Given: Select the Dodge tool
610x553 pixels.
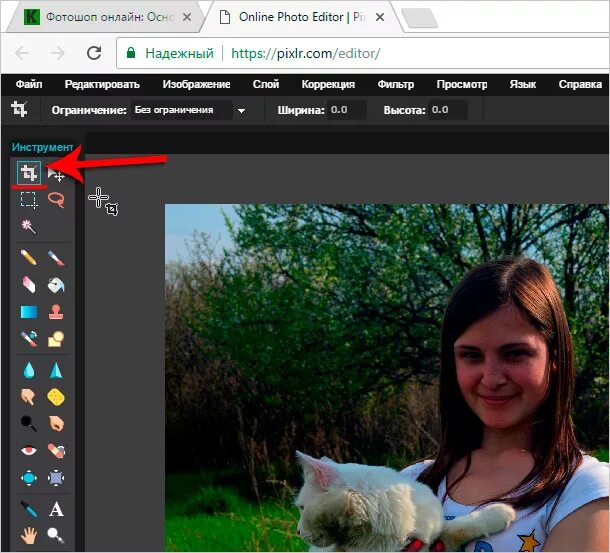Looking at the screenshot, I should click(29, 423).
